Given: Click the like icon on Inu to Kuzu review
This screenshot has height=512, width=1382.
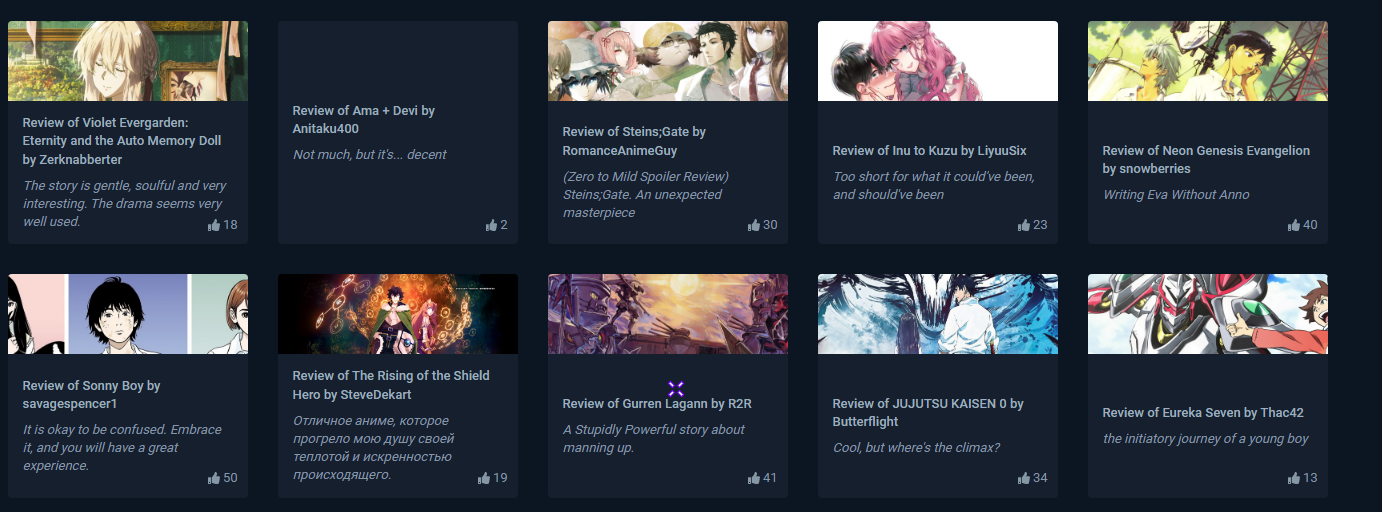Looking at the screenshot, I should [x=1024, y=225].
